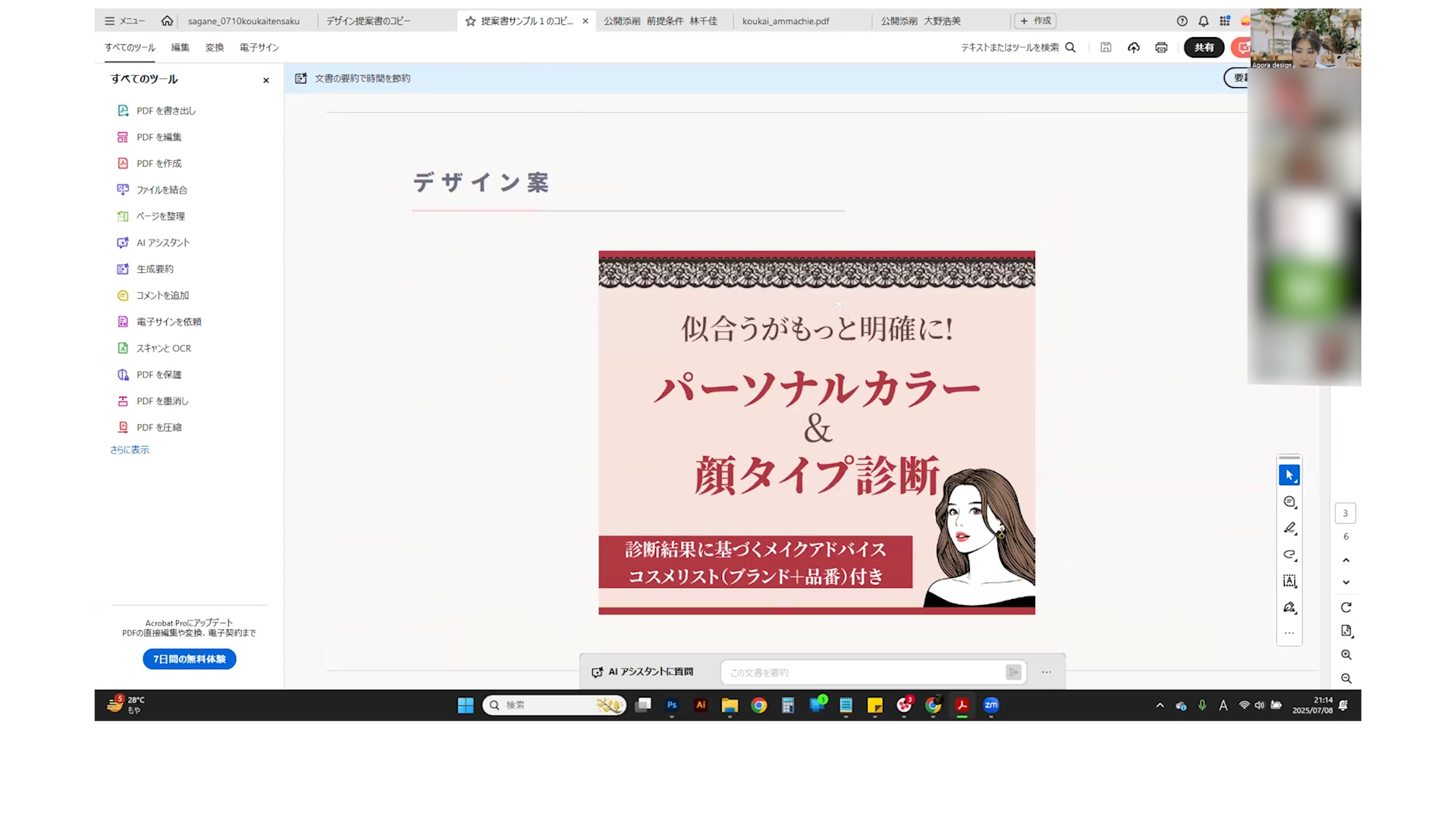The image size is (1456, 819).
Task: Select the arrow selection tool
Action: pyautogui.click(x=1289, y=475)
